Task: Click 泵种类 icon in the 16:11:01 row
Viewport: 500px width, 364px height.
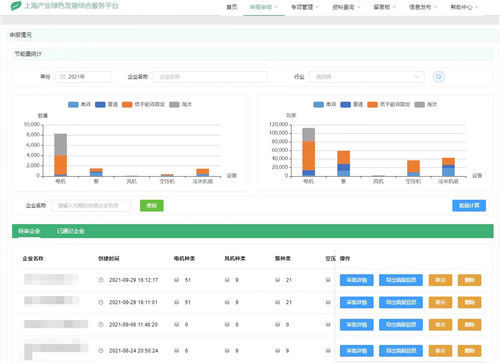Action: click(x=278, y=302)
